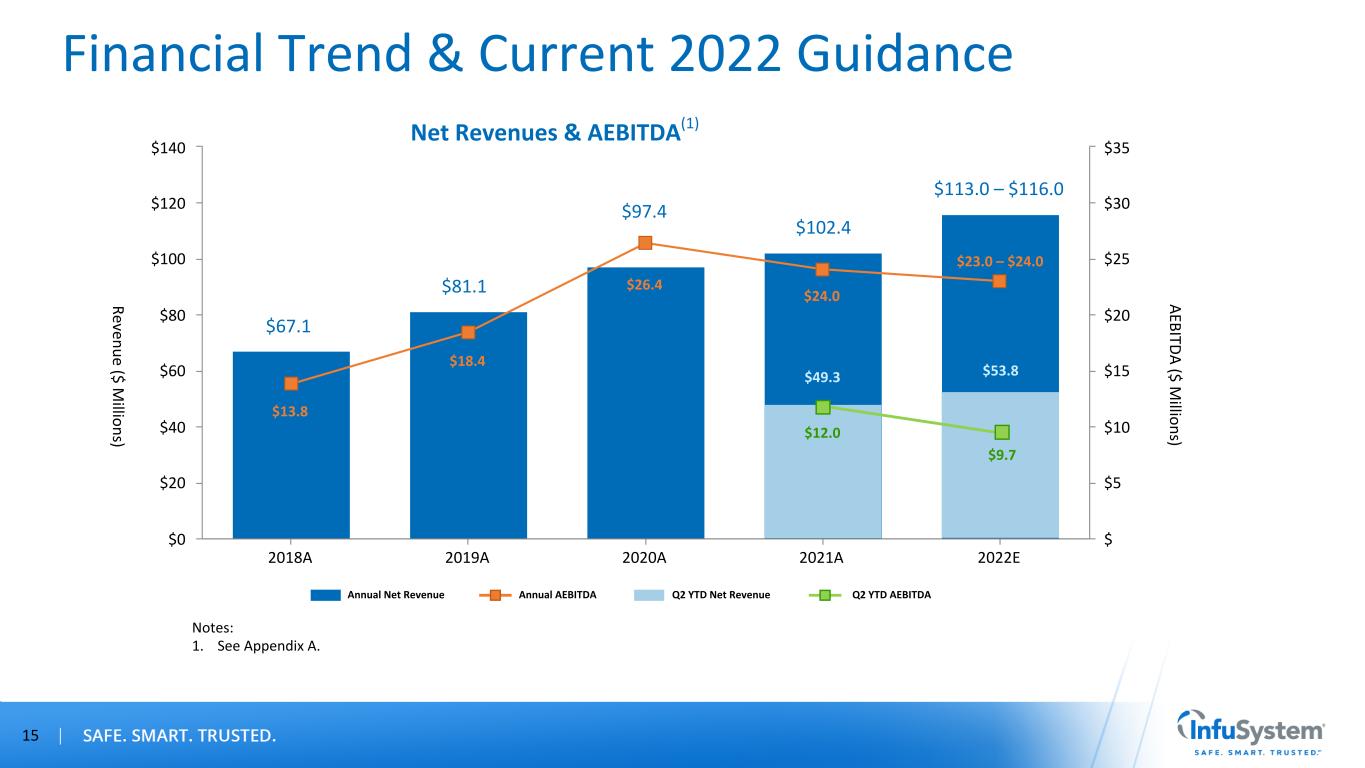Click the 2021A green Q2 YTD AEBITDA marker

(x=822, y=407)
